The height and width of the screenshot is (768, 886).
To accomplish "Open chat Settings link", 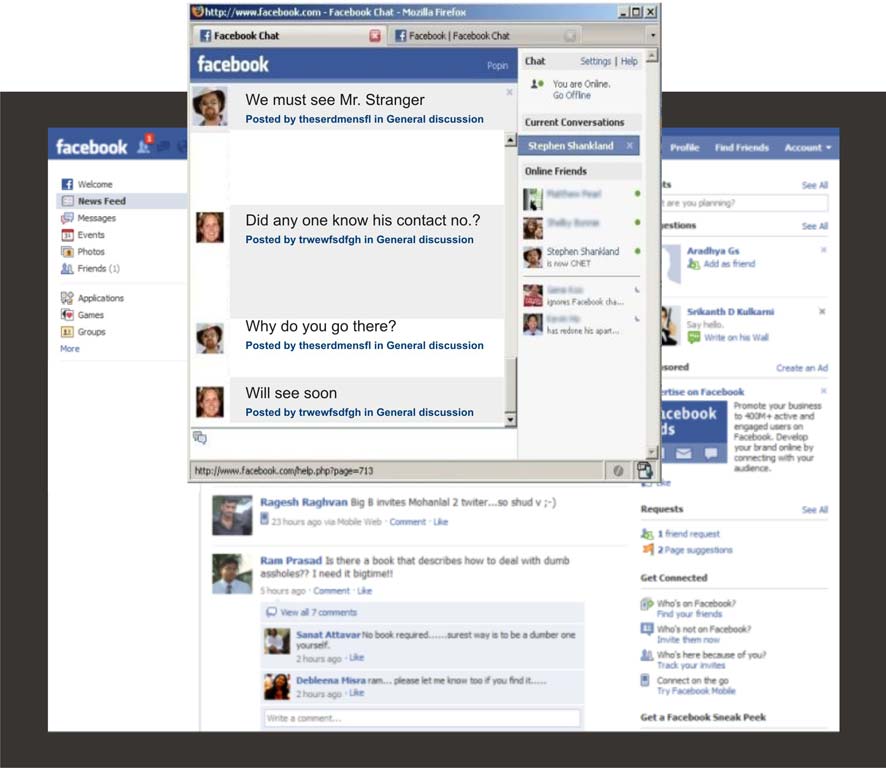I will 595,61.
